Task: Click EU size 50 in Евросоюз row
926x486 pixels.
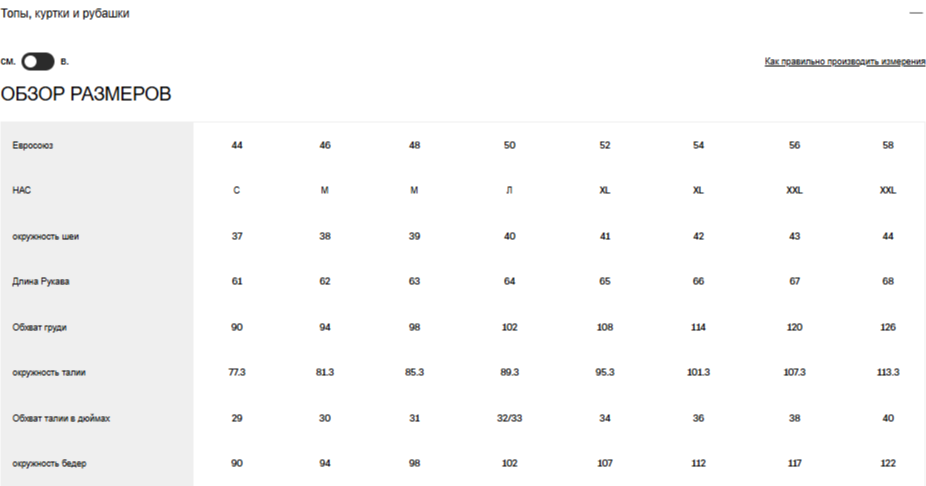Action: point(509,145)
